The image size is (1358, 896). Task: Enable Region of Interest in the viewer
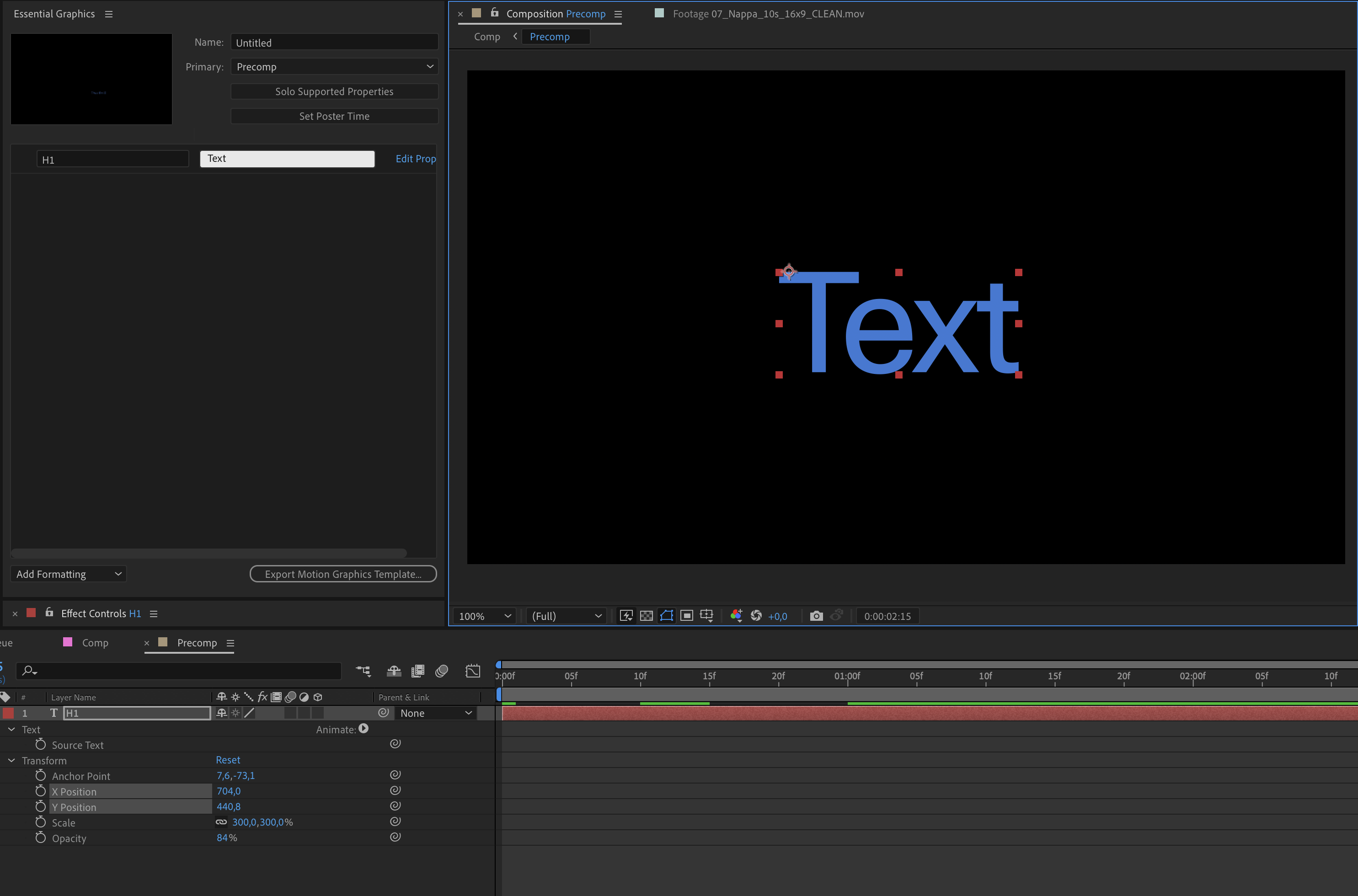pos(686,615)
